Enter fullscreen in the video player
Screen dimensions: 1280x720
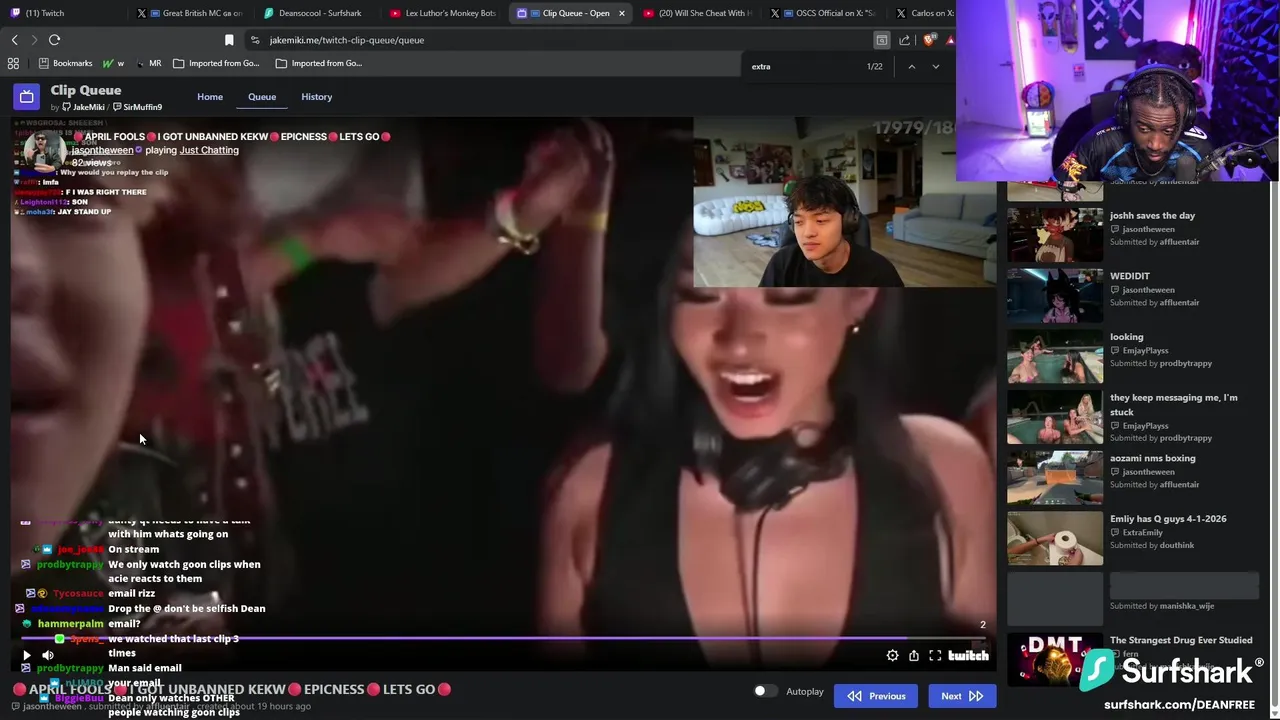pos(935,655)
